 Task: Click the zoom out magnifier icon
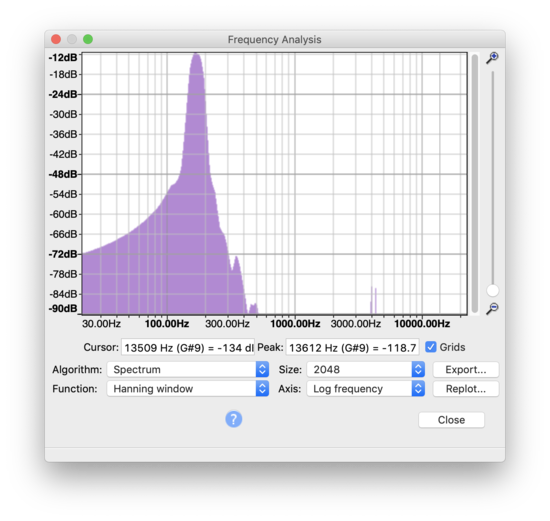(492, 308)
